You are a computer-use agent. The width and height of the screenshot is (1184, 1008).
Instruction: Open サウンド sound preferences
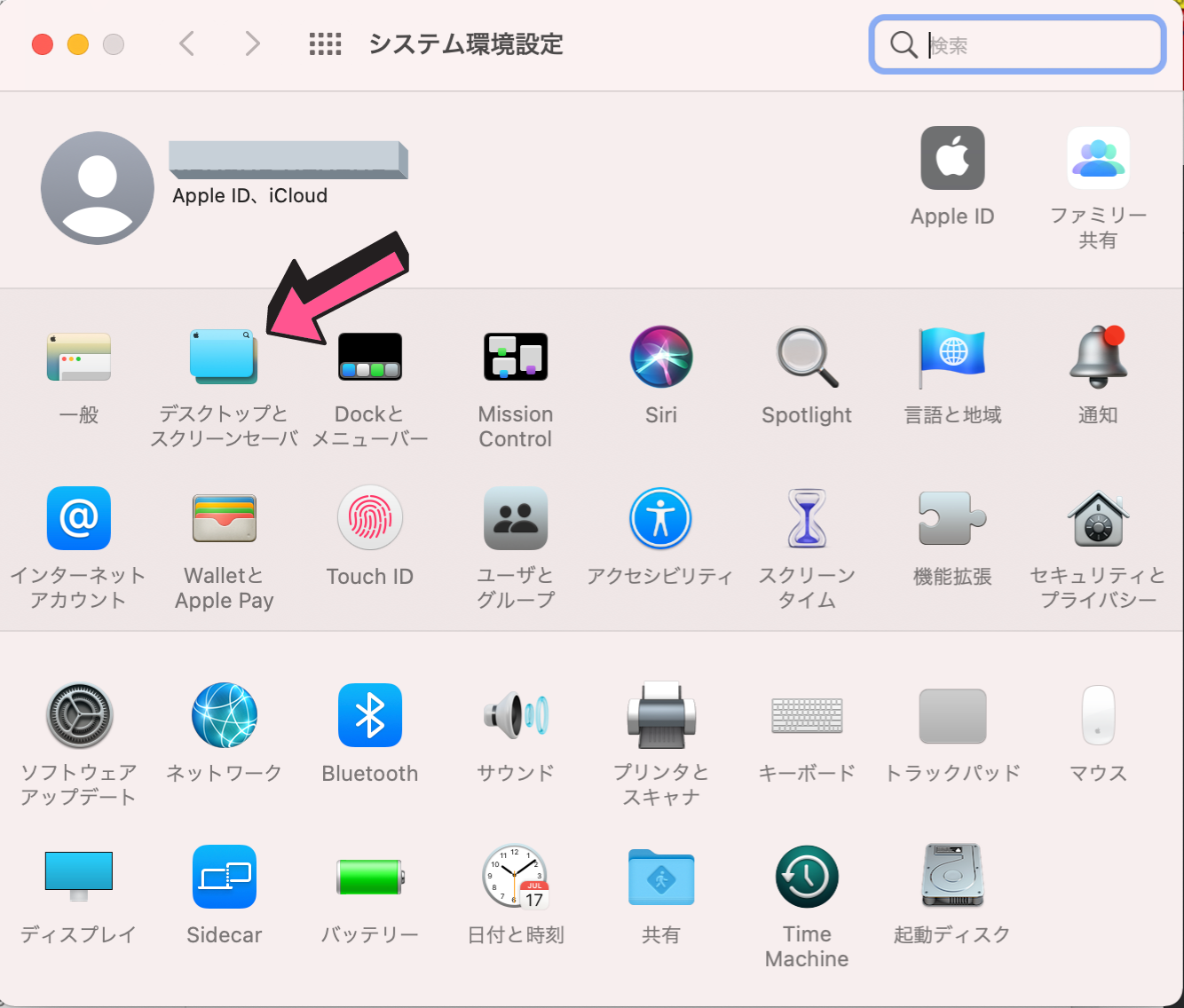coord(516,715)
